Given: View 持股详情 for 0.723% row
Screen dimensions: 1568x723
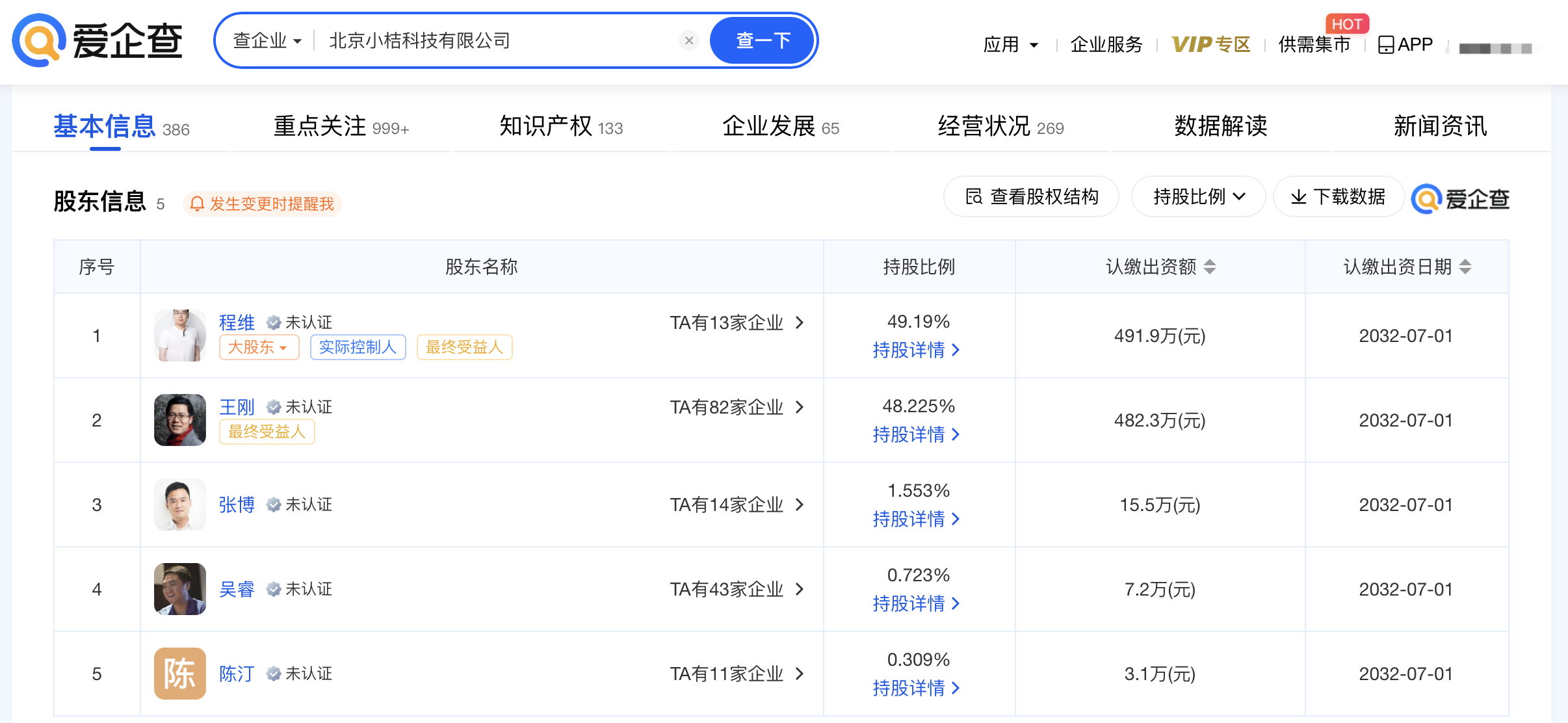Looking at the screenshot, I should (x=916, y=603).
